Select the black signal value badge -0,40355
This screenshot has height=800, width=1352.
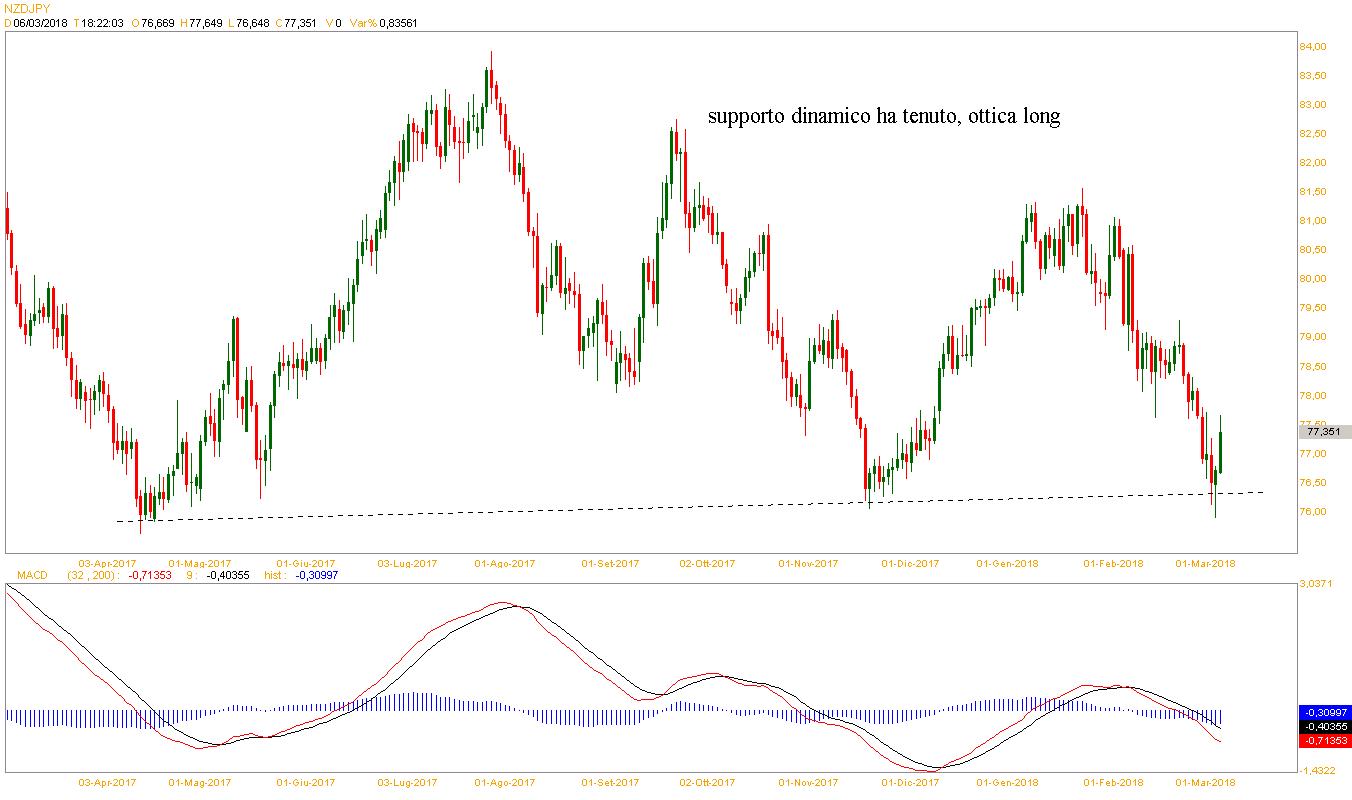click(1324, 725)
